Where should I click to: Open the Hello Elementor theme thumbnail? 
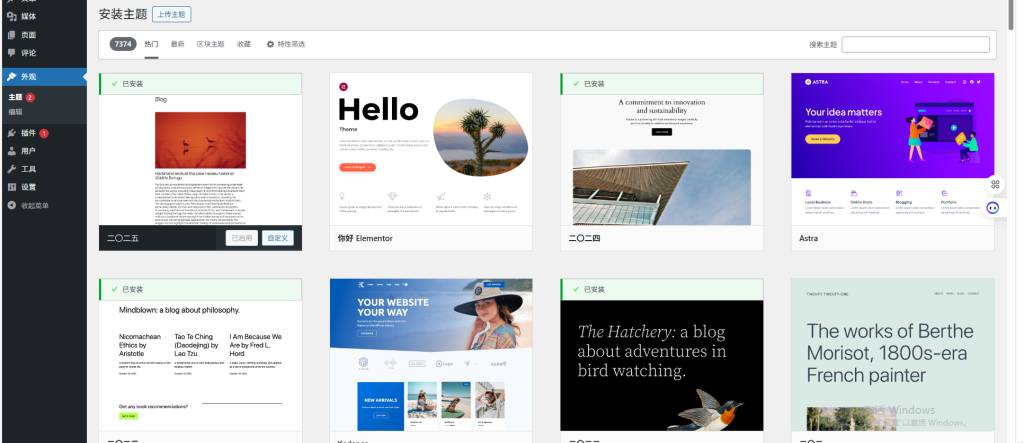tap(431, 149)
